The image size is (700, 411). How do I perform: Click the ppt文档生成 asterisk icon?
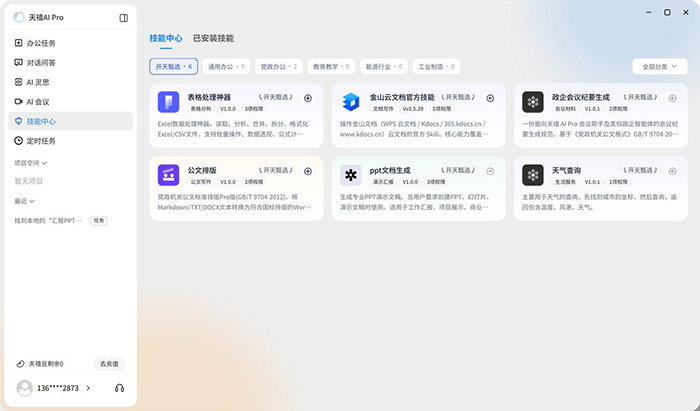350,175
